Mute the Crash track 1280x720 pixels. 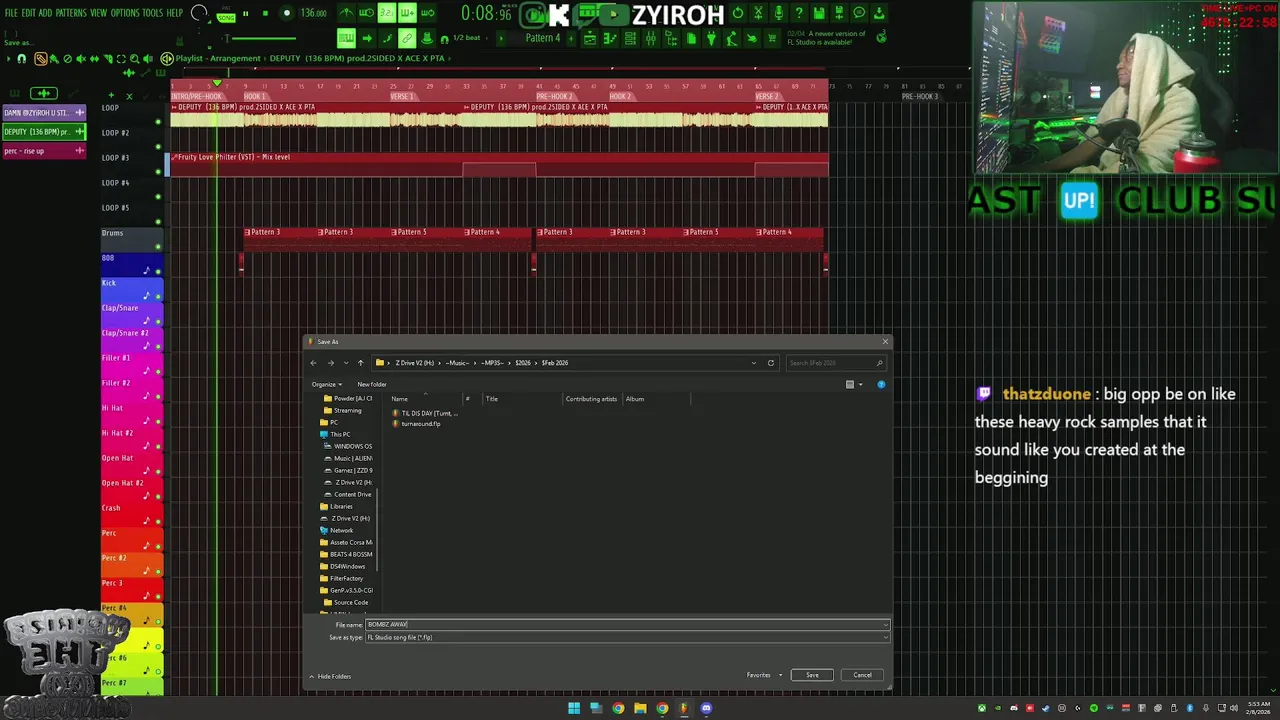(x=158, y=522)
